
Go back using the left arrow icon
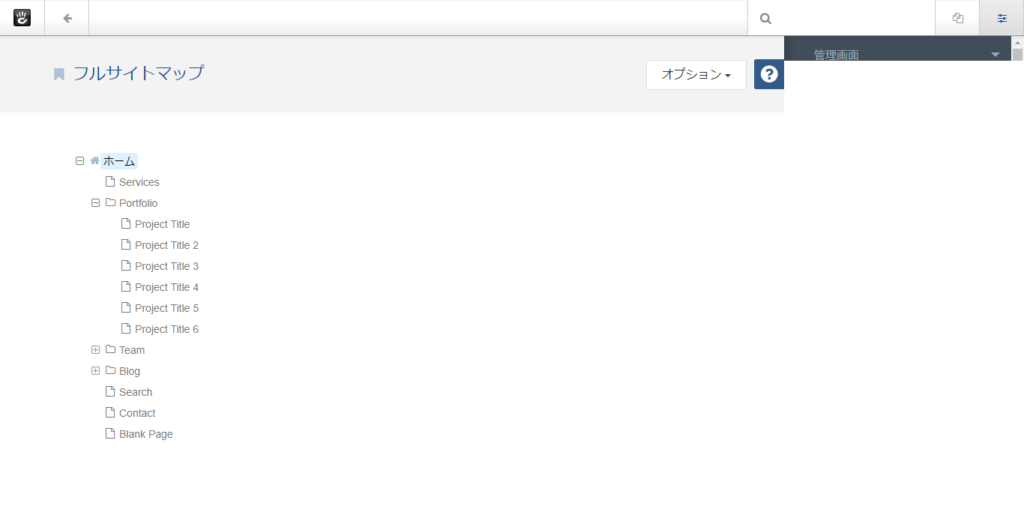(67, 18)
